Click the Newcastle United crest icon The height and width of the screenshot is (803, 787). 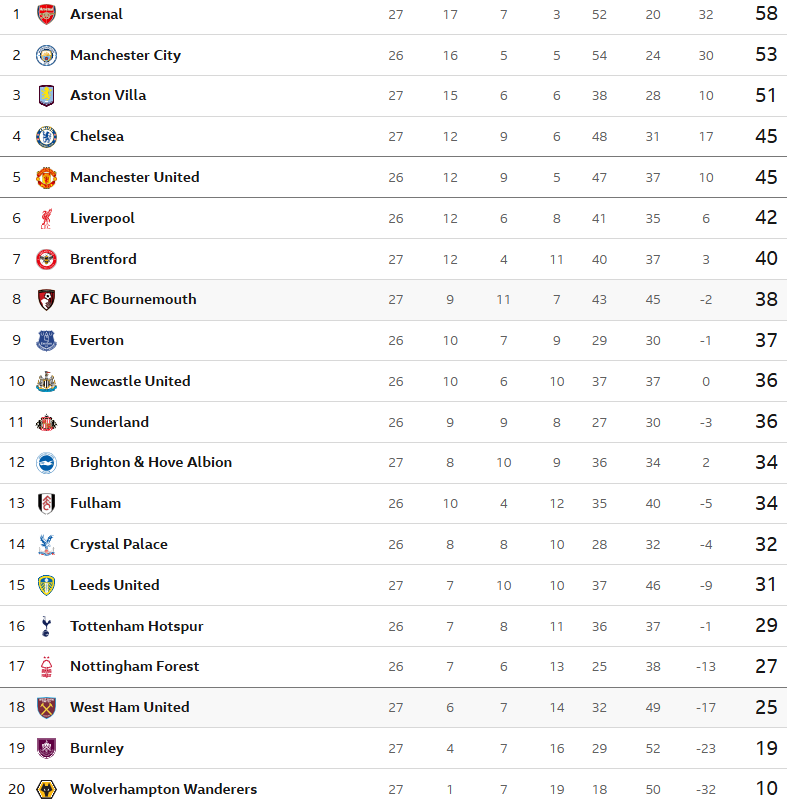46,382
